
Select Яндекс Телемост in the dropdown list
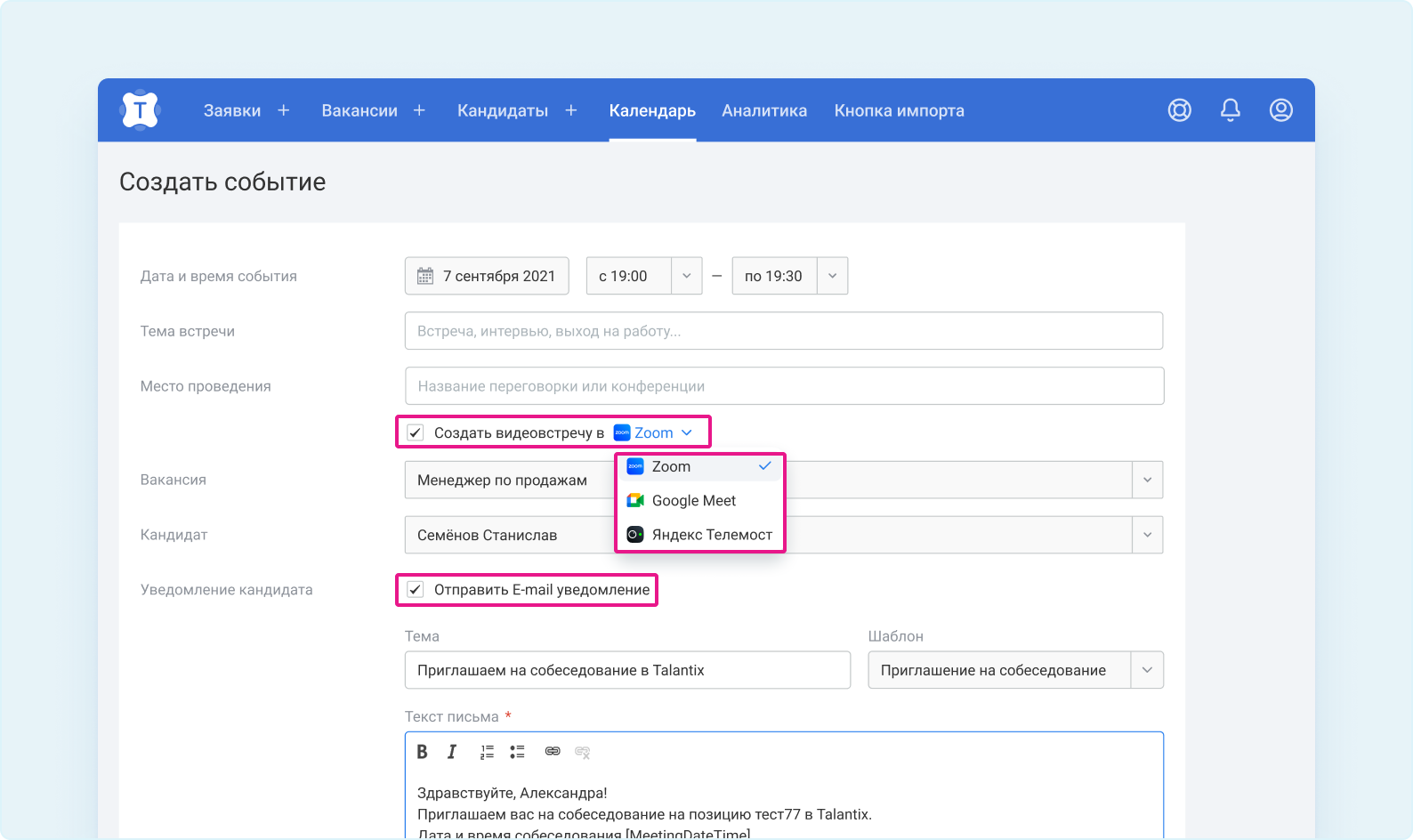tap(699, 535)
